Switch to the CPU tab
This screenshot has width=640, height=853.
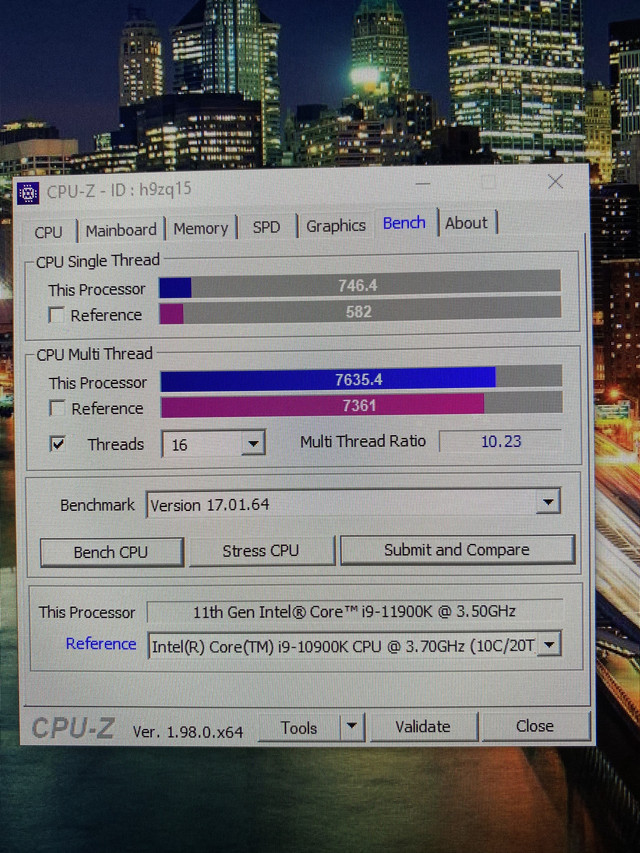[48, 232]
